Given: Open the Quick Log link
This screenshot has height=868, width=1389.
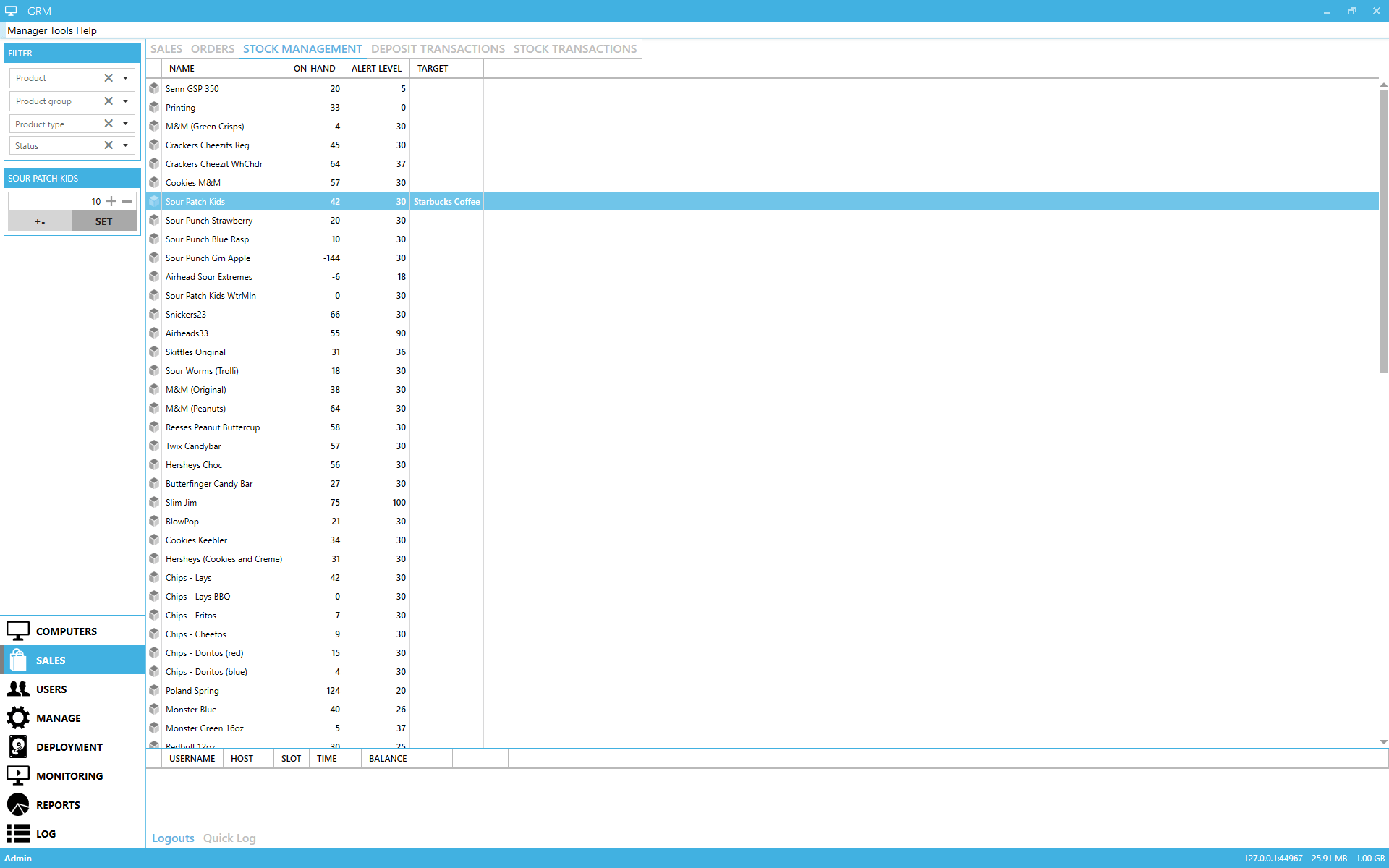Looking at the screenshot, I should coord(229,838).
